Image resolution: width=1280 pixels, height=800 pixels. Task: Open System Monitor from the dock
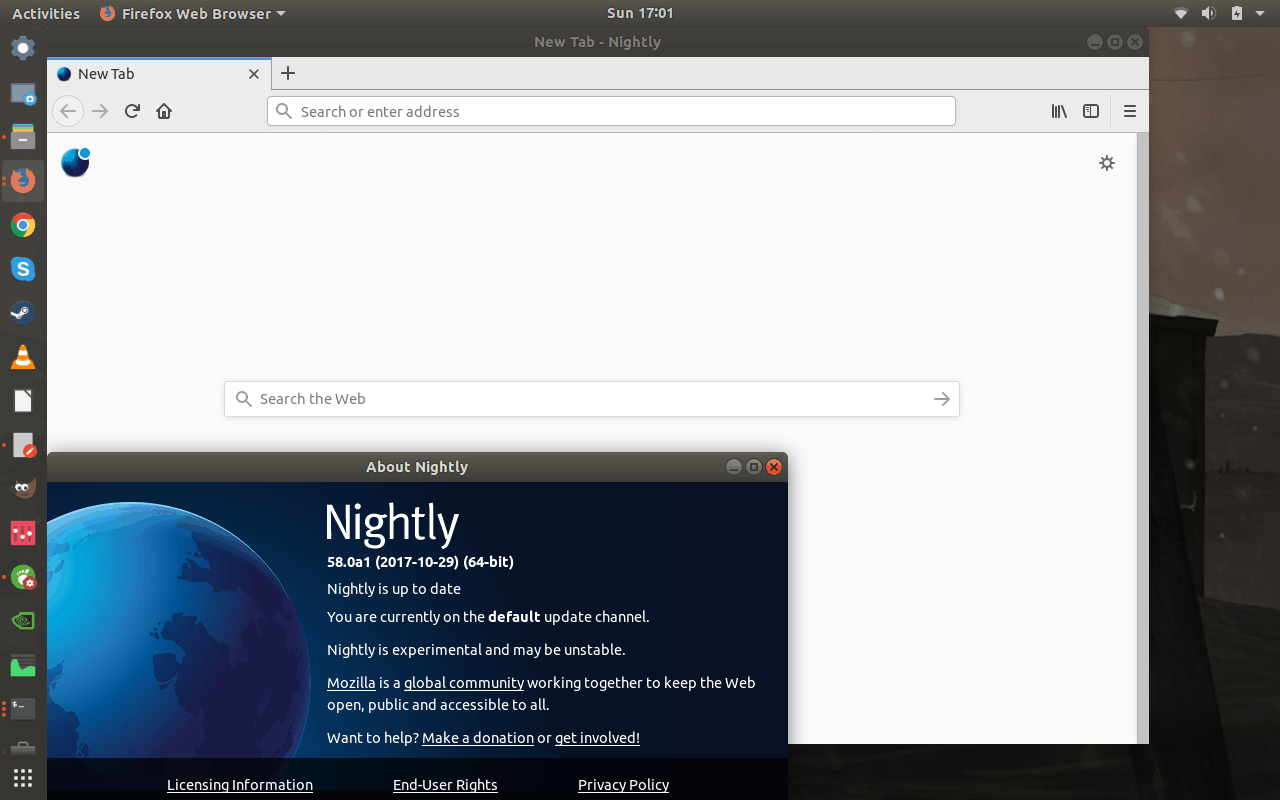point(23,665)
